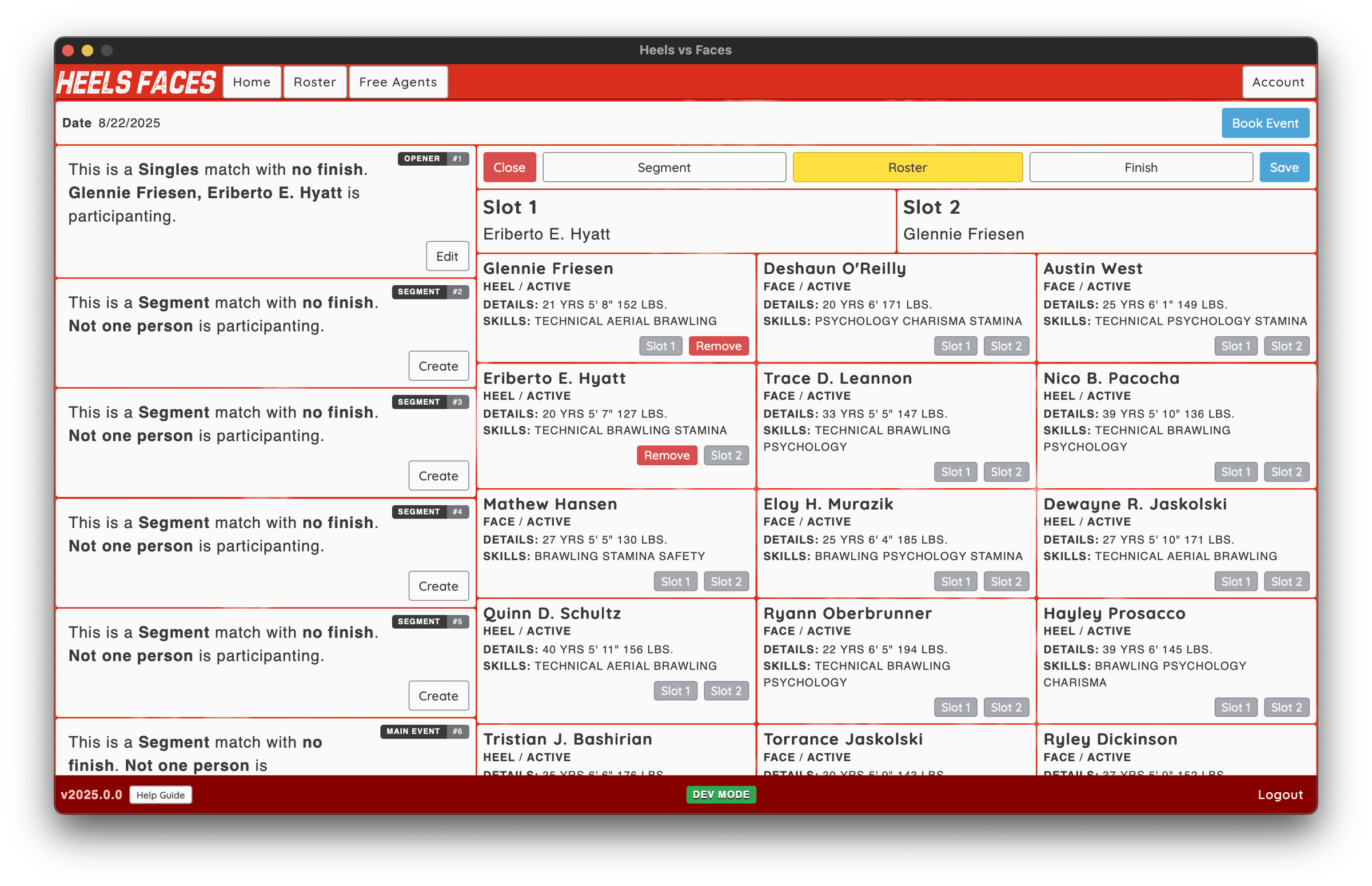
Task: Open the Account page
Action: coord(1278,82)
